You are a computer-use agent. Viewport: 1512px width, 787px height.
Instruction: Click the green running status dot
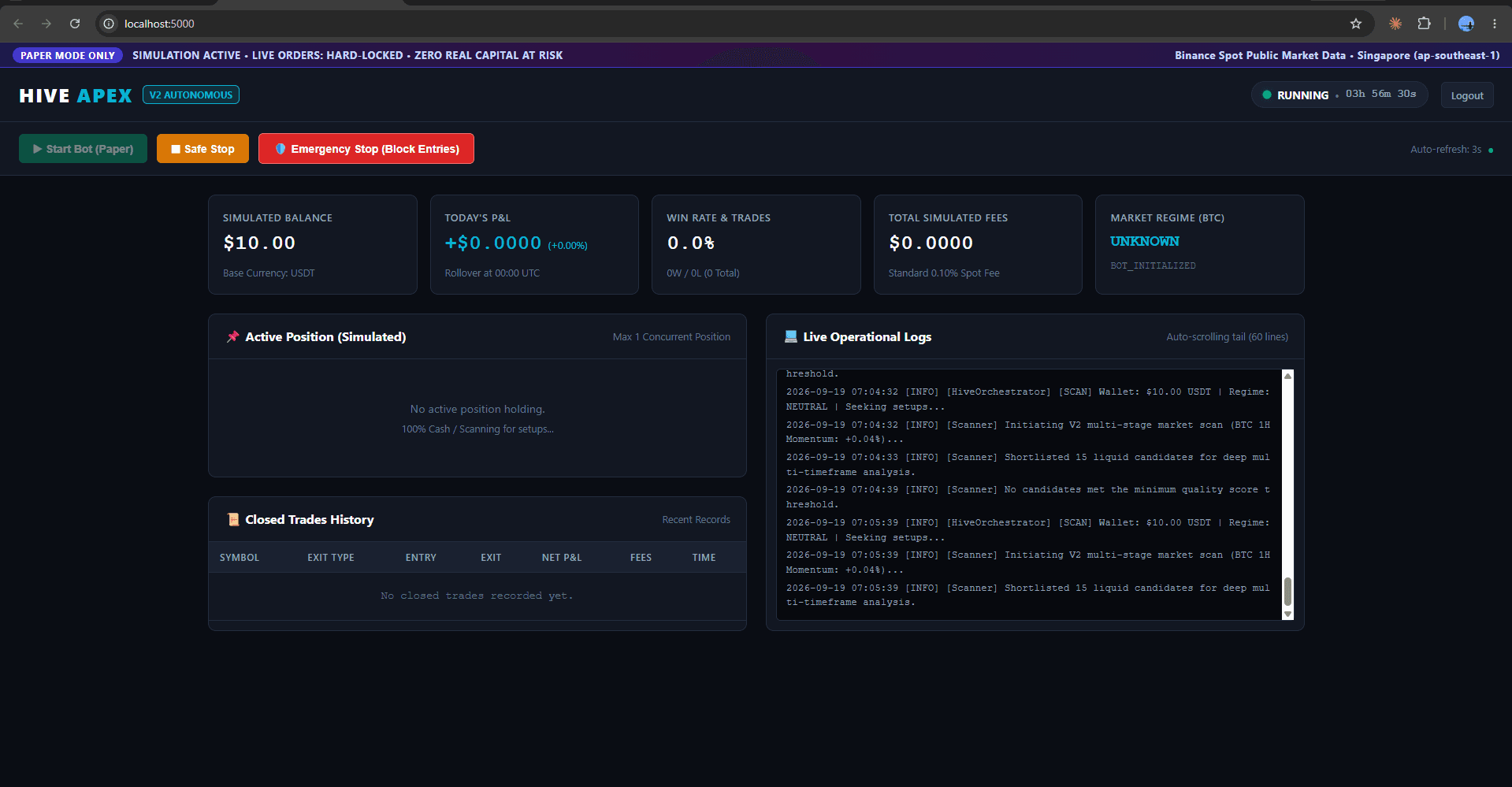(1267, 95)
